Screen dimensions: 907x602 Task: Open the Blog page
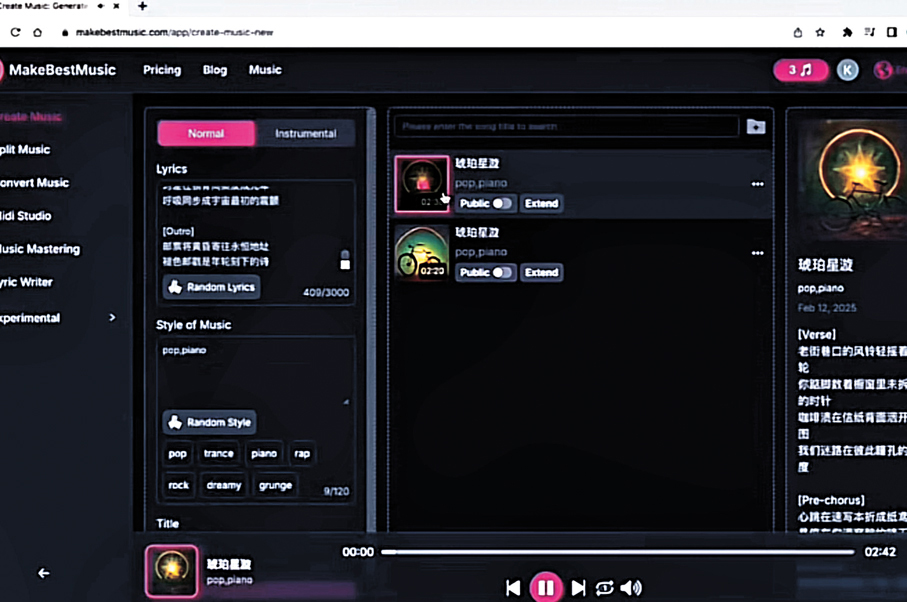click(215, 70)
